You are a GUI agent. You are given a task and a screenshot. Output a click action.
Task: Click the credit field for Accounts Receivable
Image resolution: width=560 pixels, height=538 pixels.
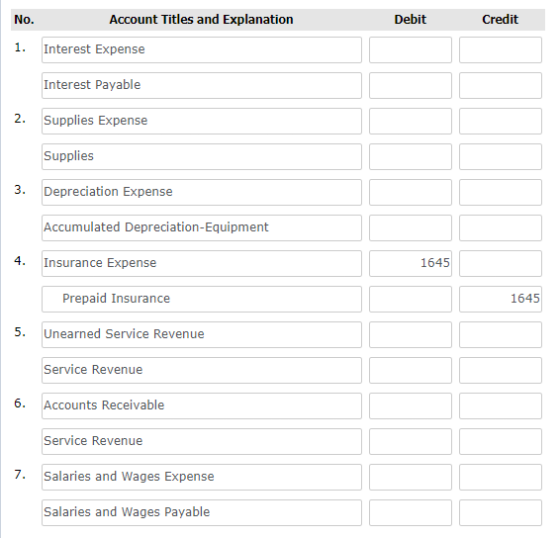click(x=500, y=406)
